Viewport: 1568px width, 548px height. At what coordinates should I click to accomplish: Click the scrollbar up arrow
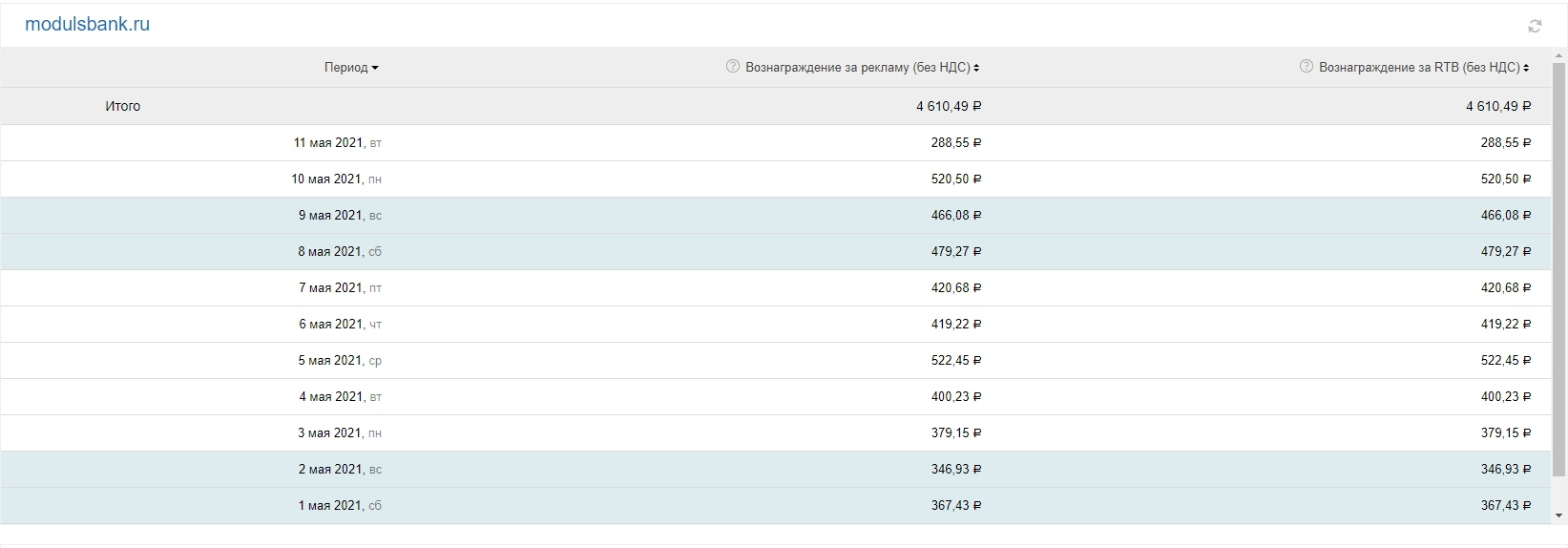click(x=1559, y=56)
